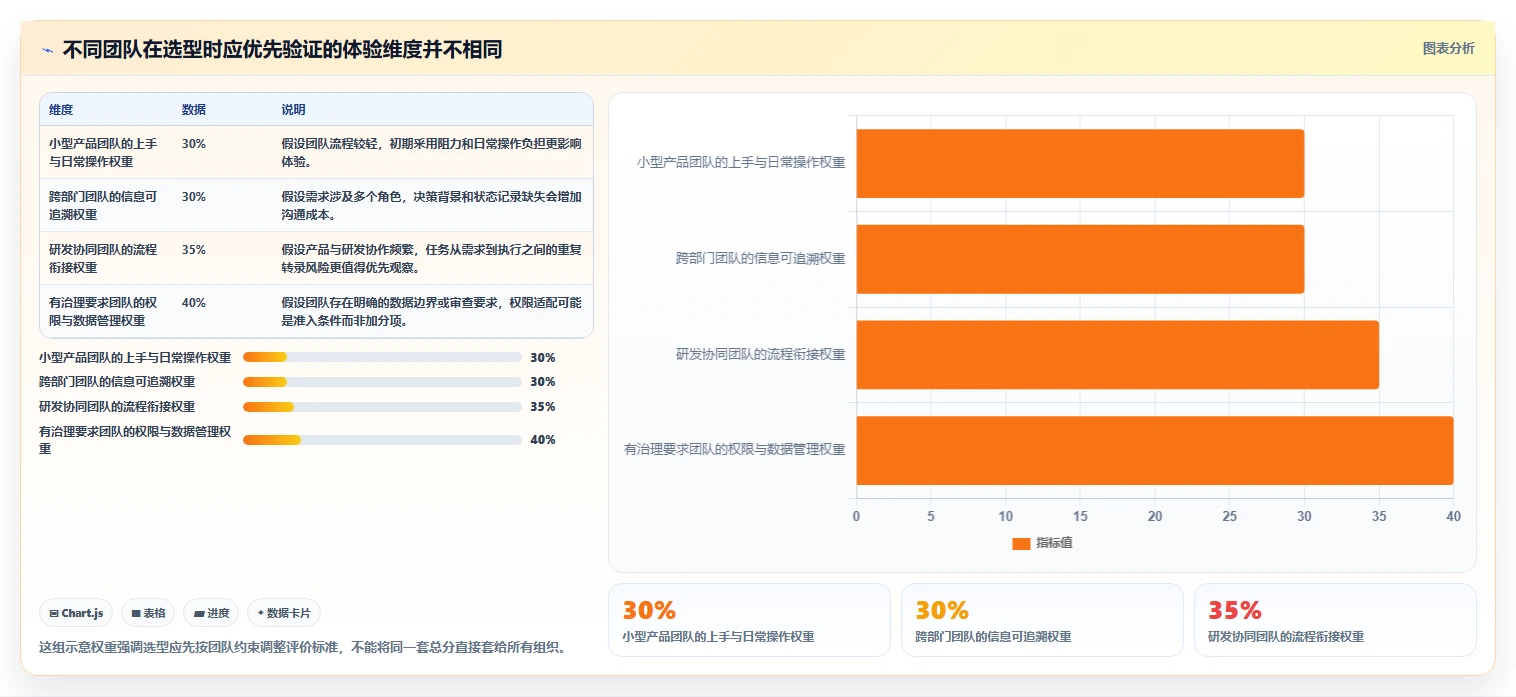The width and height of the screenshot is (1516, 697).
Task: Click the lightning icon beside the title
Action: (x=47, y=50)
